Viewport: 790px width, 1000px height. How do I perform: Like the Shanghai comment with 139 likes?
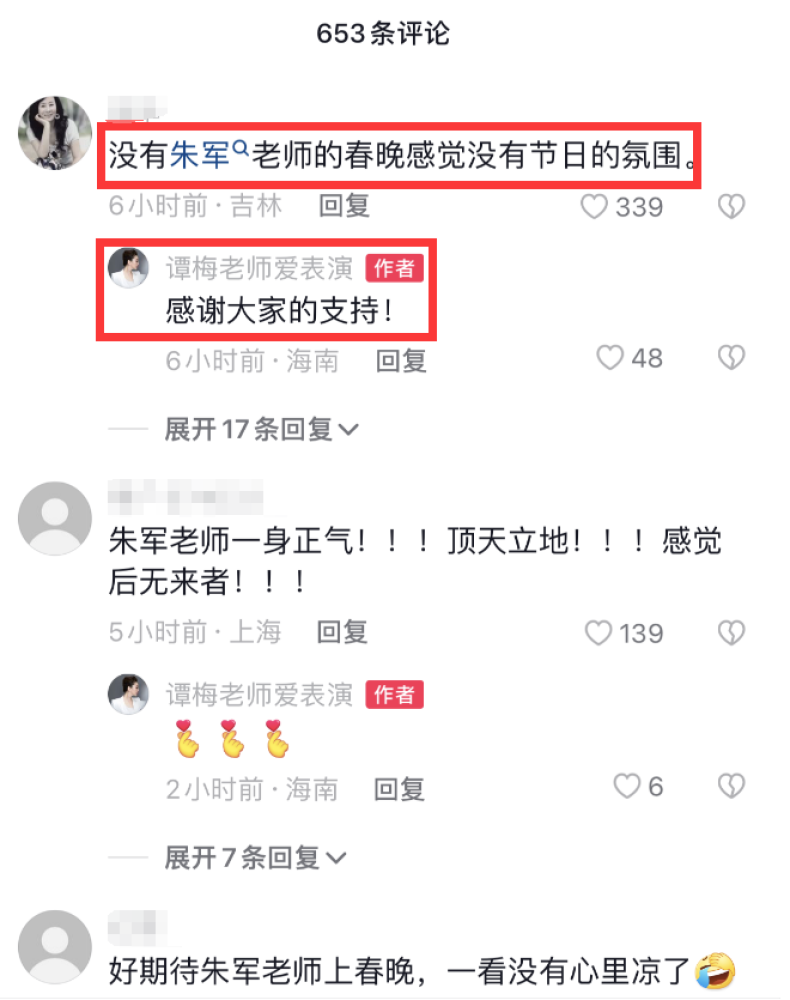click(598, 633)
